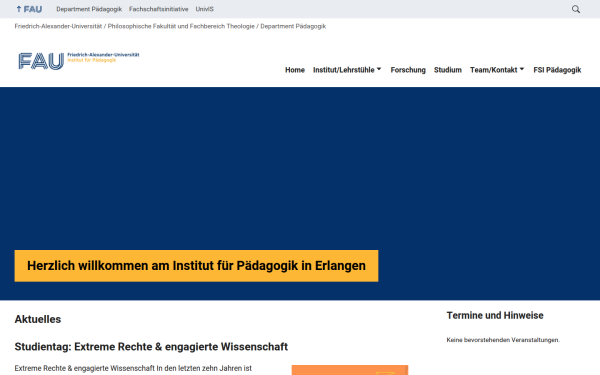
Task: Open FSI Pädagogik navigation item
Action: (557, 70)
